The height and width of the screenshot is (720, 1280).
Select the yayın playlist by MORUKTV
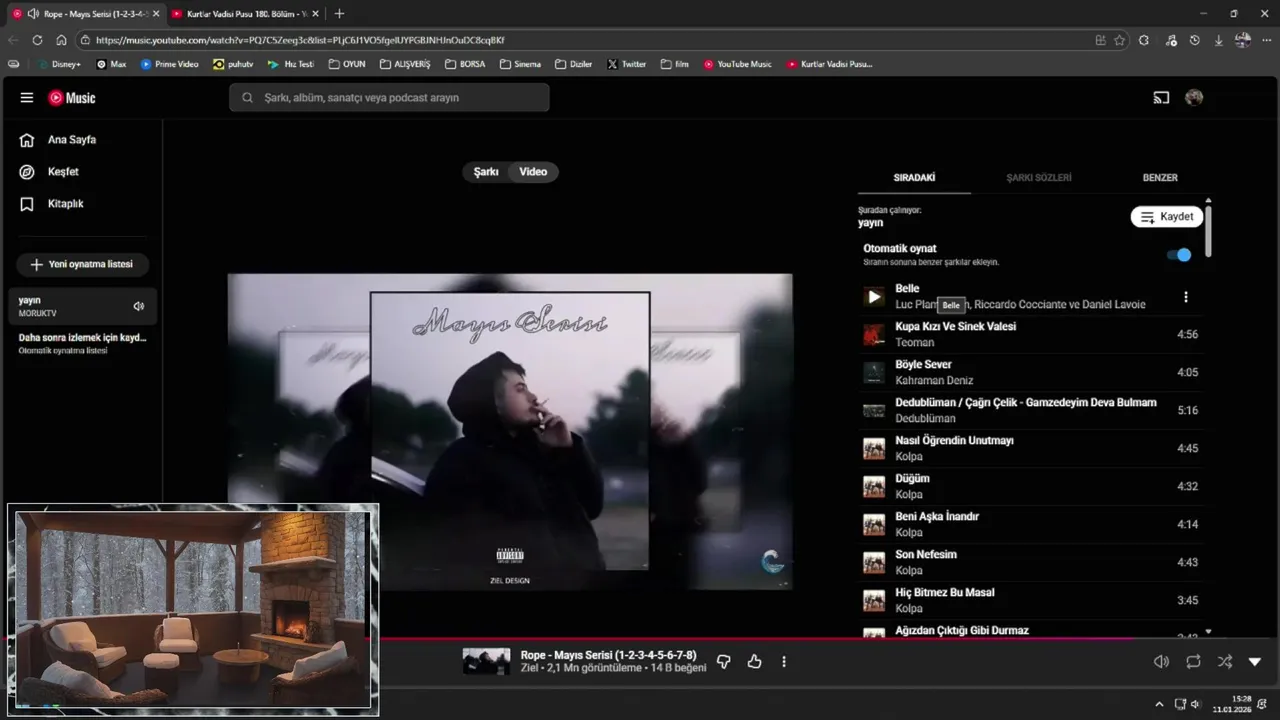point(82,306)
